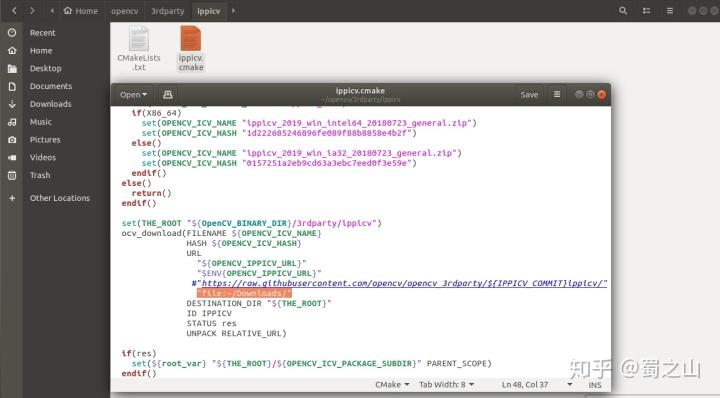Click the Desktop folder icon in sidebar

click(x=12, y=68)
